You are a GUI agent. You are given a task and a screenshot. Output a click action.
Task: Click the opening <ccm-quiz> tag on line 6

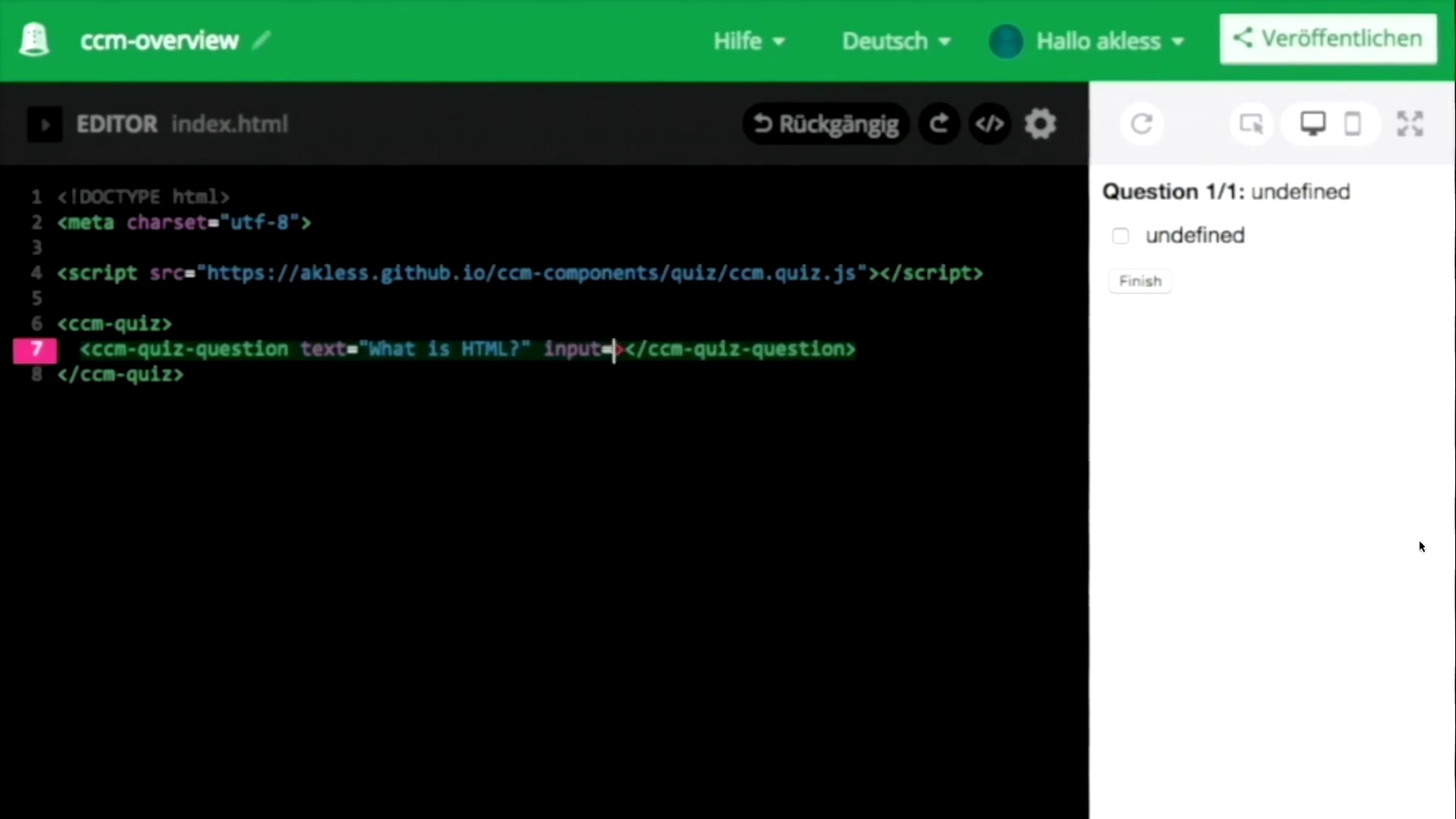(115, 324)
